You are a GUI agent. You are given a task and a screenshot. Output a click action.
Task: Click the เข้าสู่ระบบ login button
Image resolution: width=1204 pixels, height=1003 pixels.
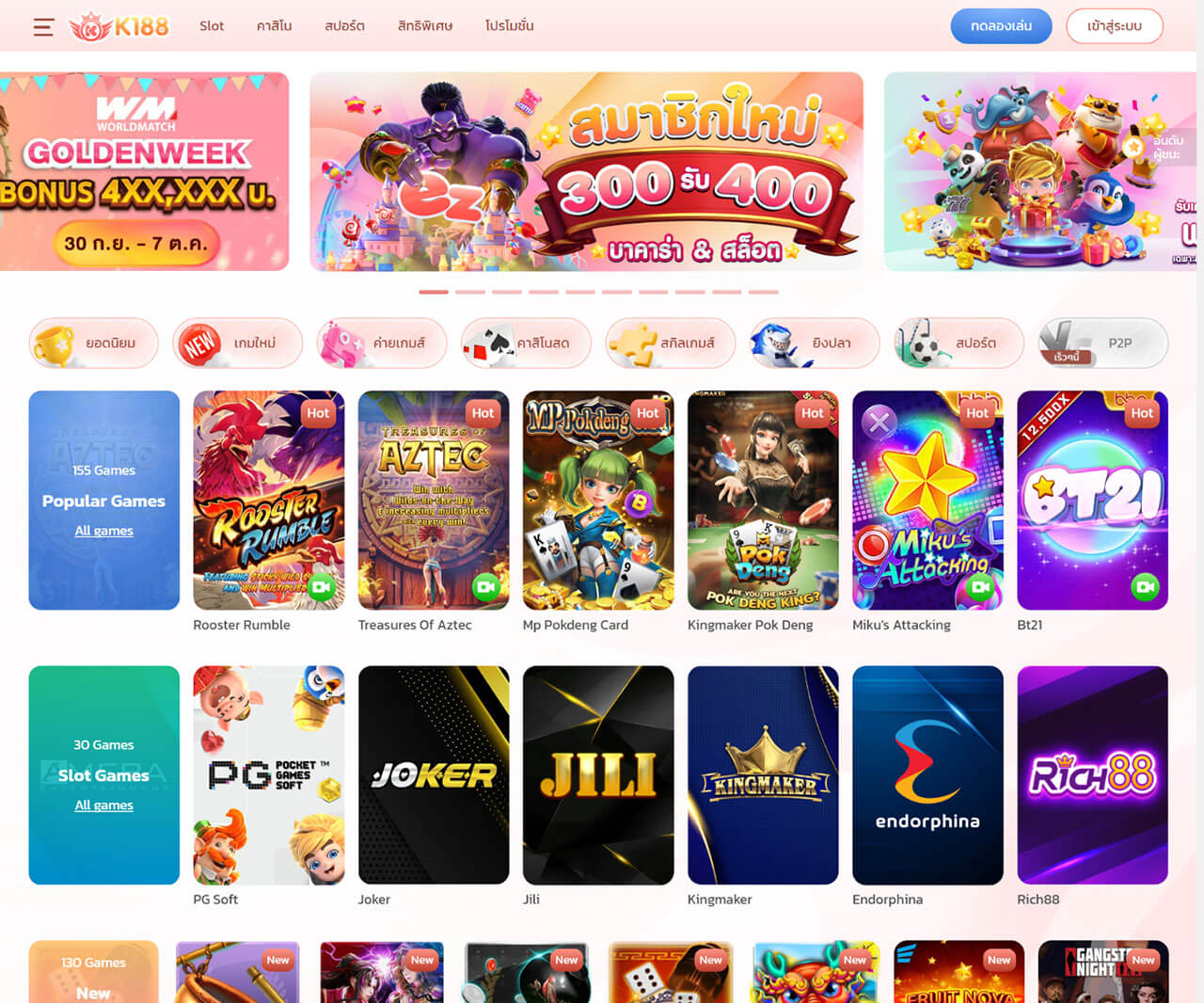tap(1115, 26)
